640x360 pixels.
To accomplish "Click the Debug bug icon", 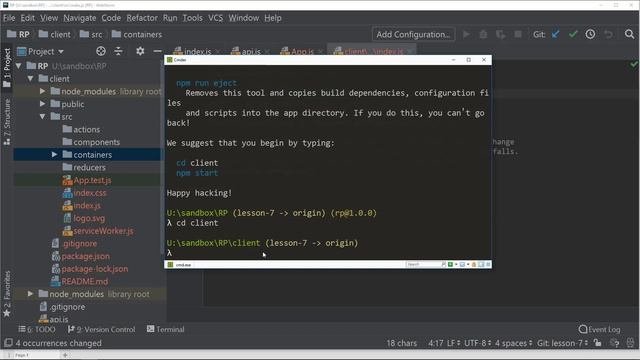I will (x=483, y=34).
